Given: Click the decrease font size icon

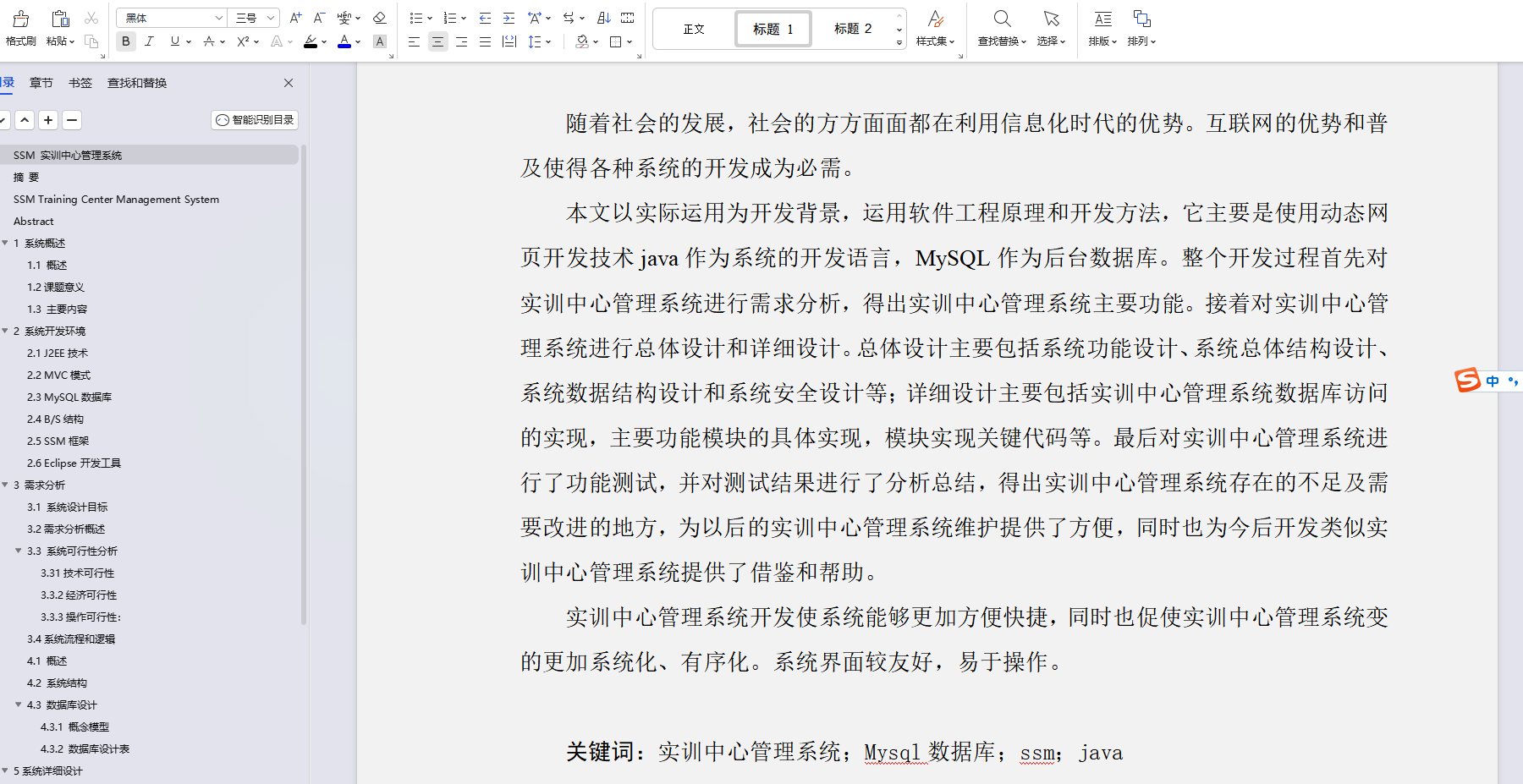Looking at the screenshot, I should click(319, 18).
